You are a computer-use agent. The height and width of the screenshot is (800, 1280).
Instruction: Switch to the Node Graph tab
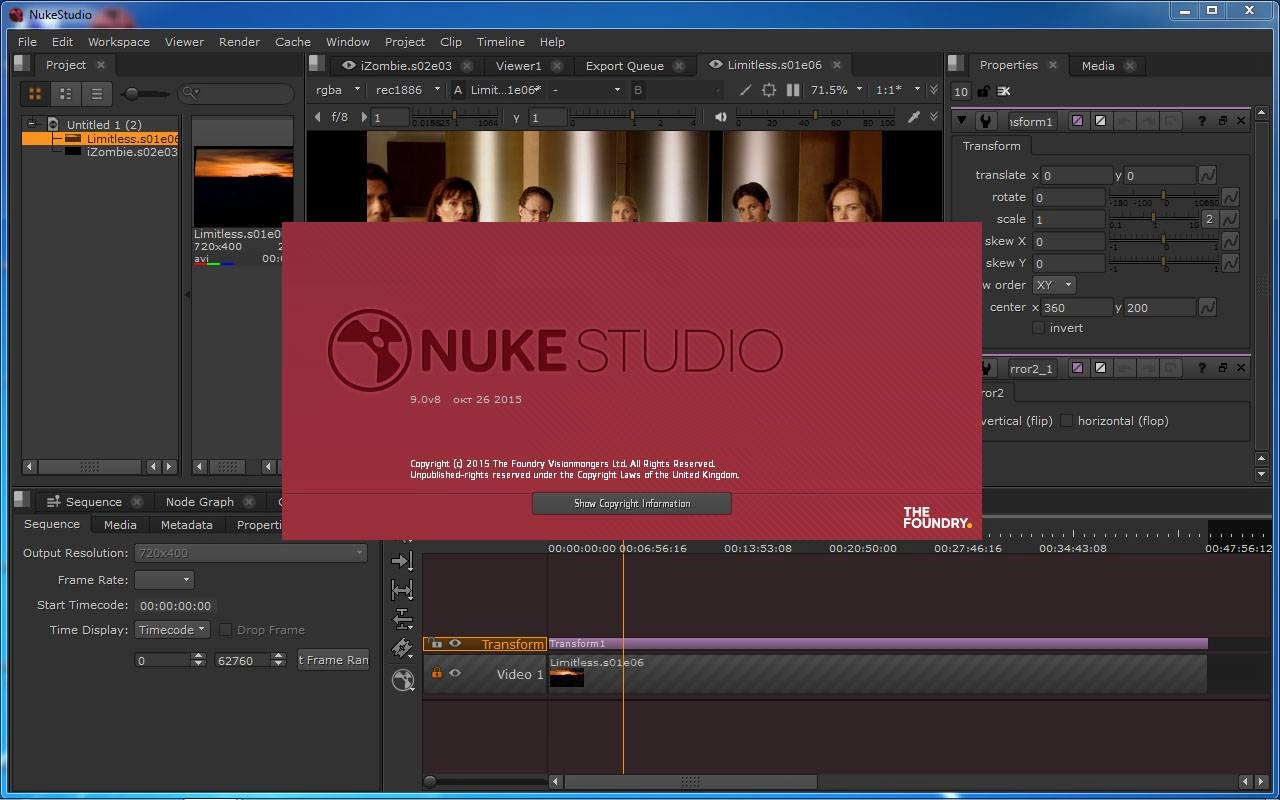pos(199,502)
